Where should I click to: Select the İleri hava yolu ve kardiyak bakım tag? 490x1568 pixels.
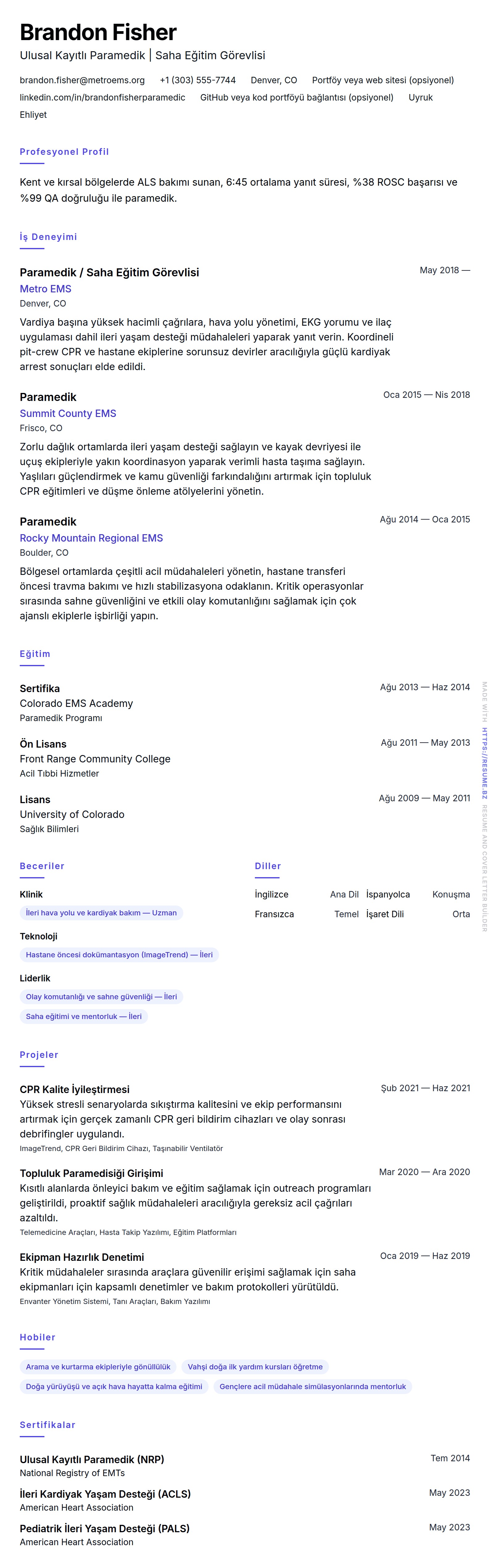coord(101,912)
